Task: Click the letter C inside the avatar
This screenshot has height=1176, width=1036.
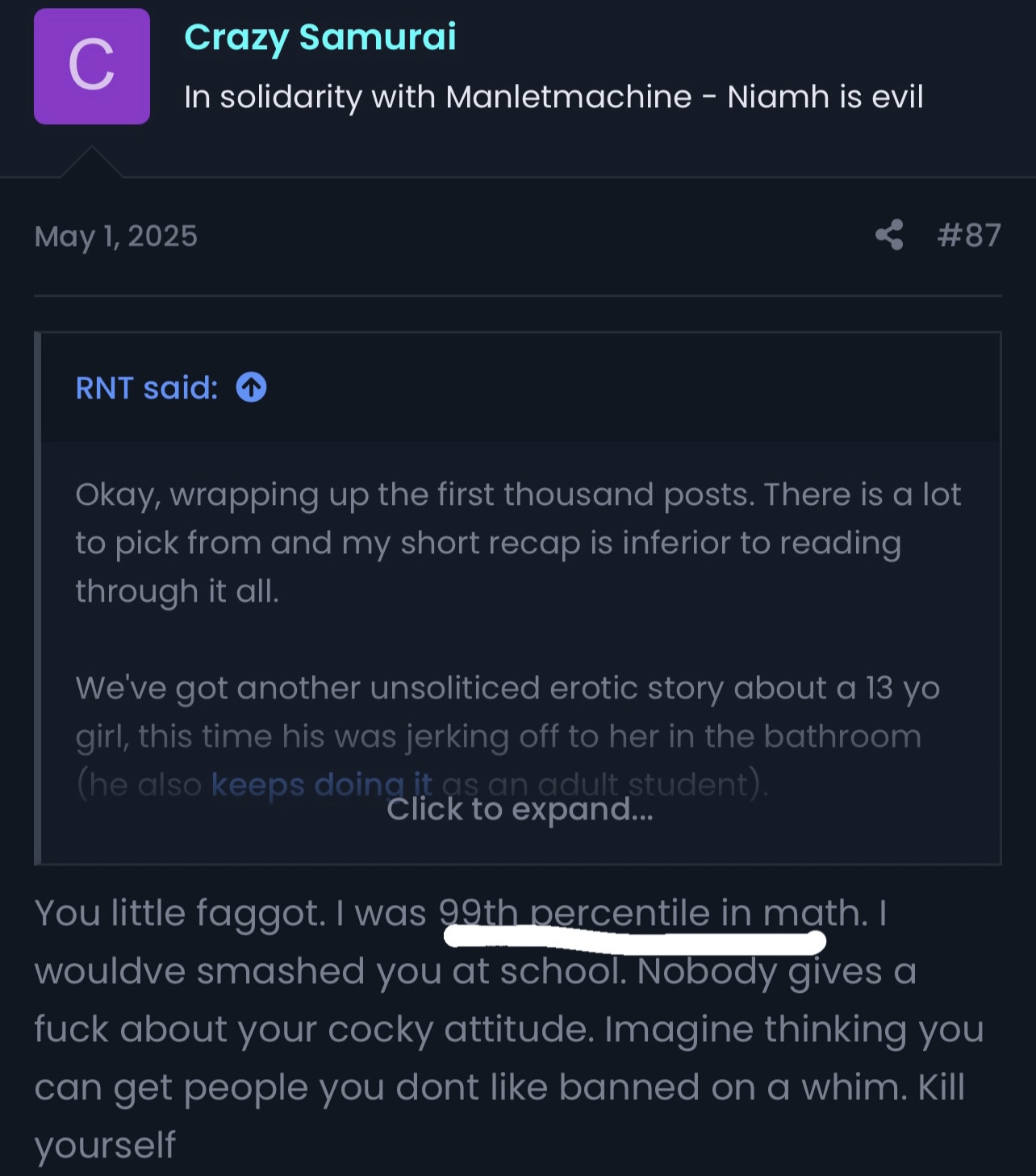Action: (91, 66)
